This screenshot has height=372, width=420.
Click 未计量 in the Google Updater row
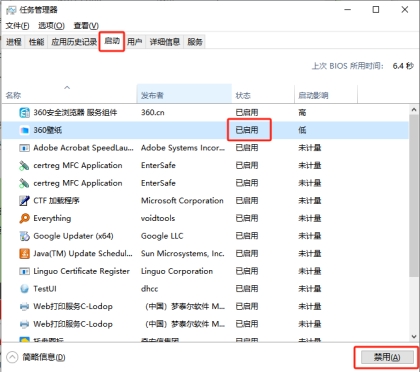[310, 236]
